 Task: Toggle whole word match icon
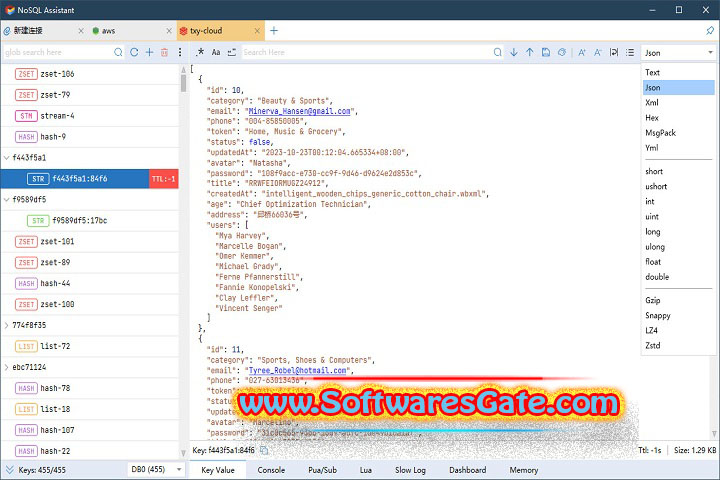[x=232, y=52]
